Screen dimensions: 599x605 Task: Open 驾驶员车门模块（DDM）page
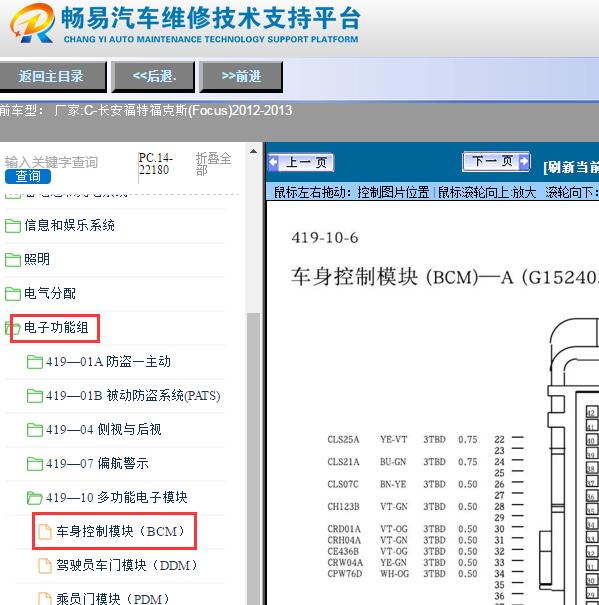coord(127,565)
